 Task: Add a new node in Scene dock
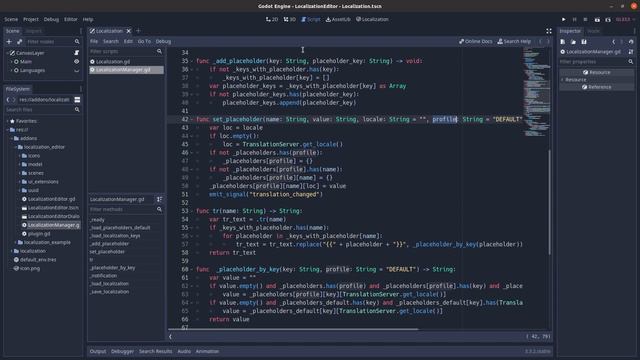[x=9, y=42]
